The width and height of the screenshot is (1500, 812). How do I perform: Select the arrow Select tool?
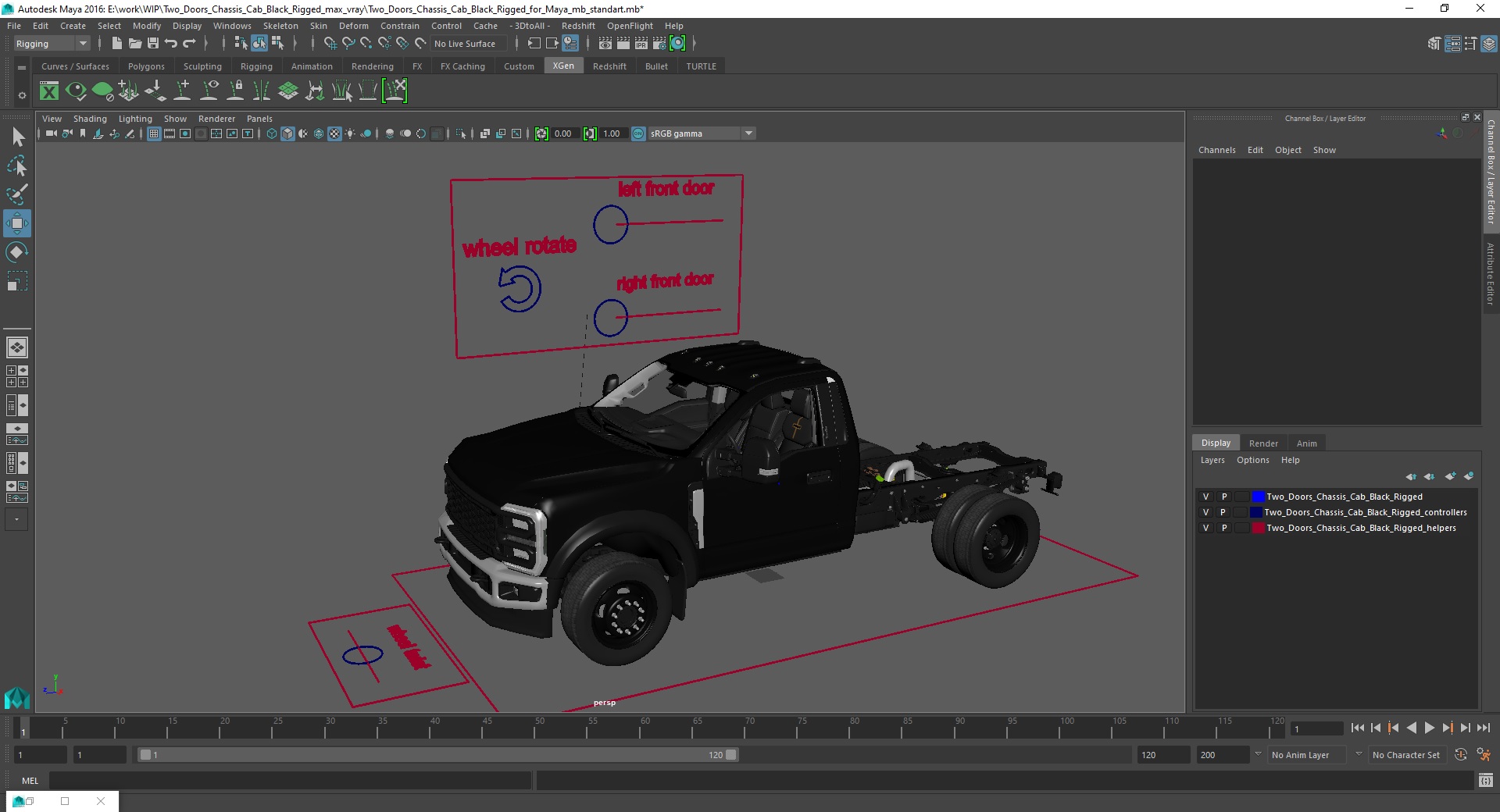click(17, 137)
